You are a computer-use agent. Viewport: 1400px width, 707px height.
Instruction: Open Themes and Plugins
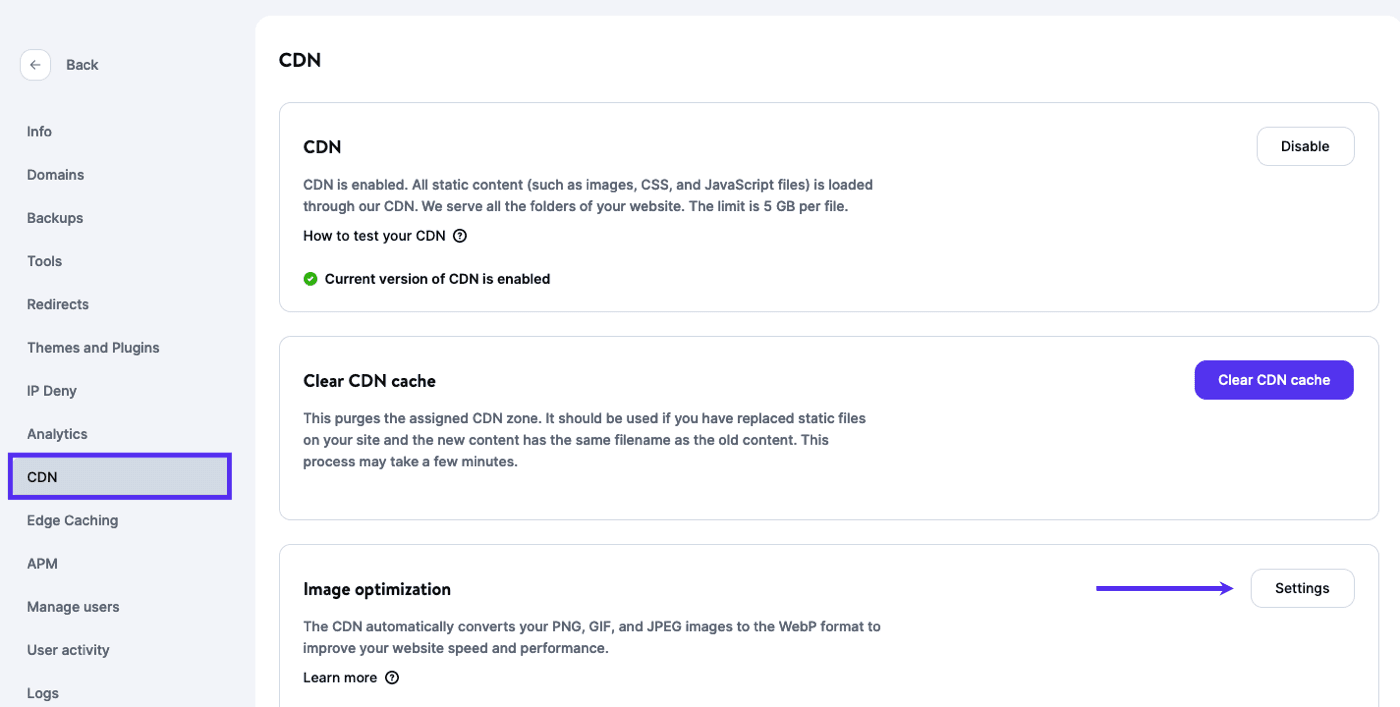tap(93, 347)
